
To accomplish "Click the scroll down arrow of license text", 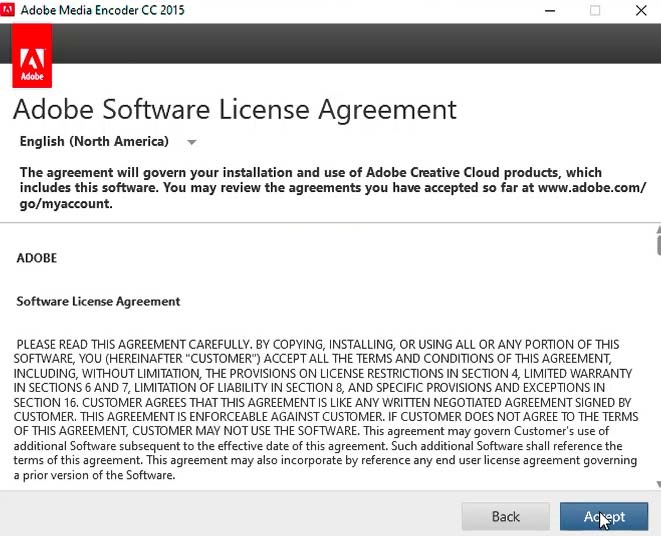I will 657,484.
